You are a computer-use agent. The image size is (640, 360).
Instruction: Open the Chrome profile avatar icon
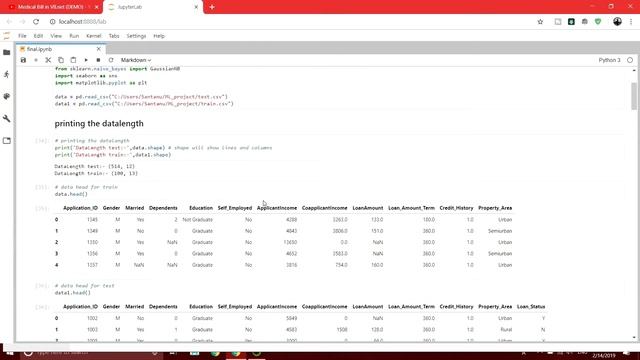[617, 22]
